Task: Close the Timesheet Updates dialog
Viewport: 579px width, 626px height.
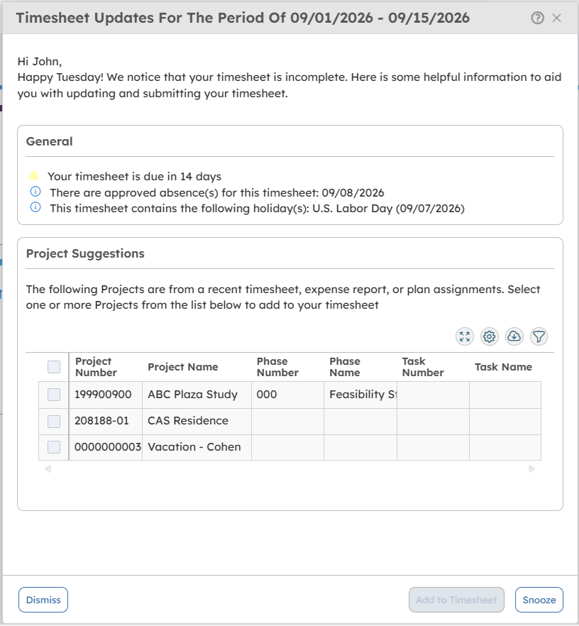Action: [557, 18]
